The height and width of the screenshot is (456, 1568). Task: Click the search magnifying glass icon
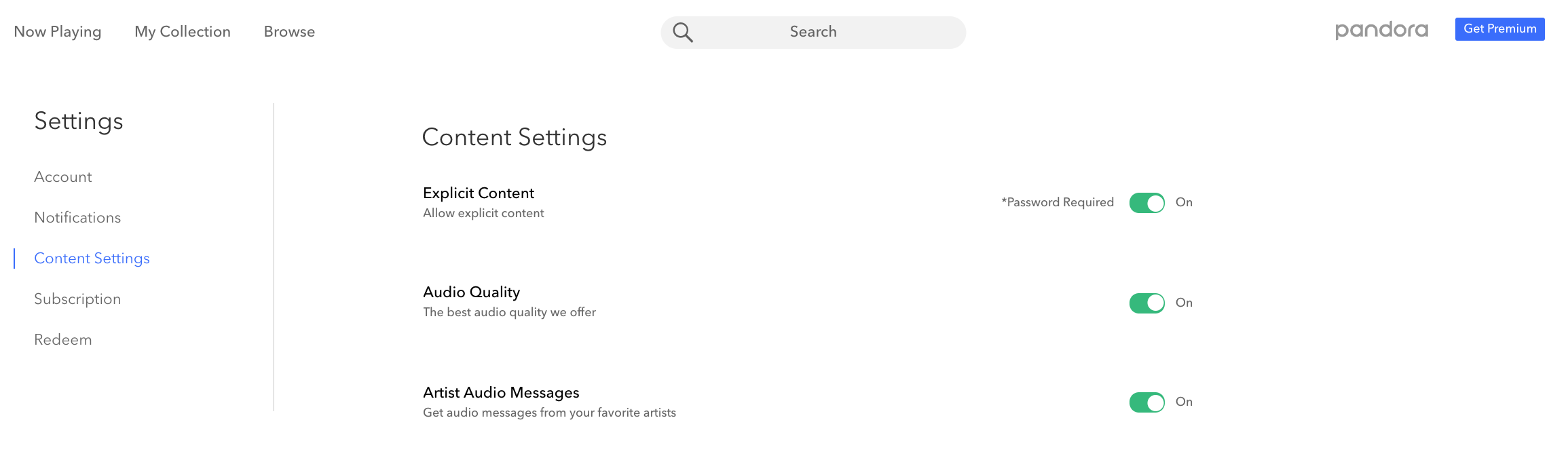(x=684, y=31)
